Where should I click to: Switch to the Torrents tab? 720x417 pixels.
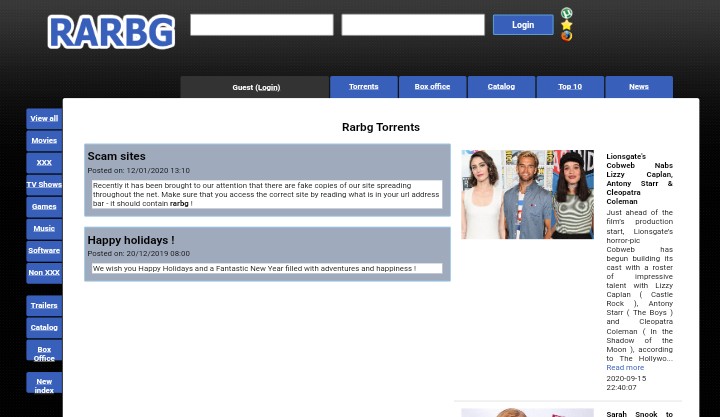(x=364, y=87)
